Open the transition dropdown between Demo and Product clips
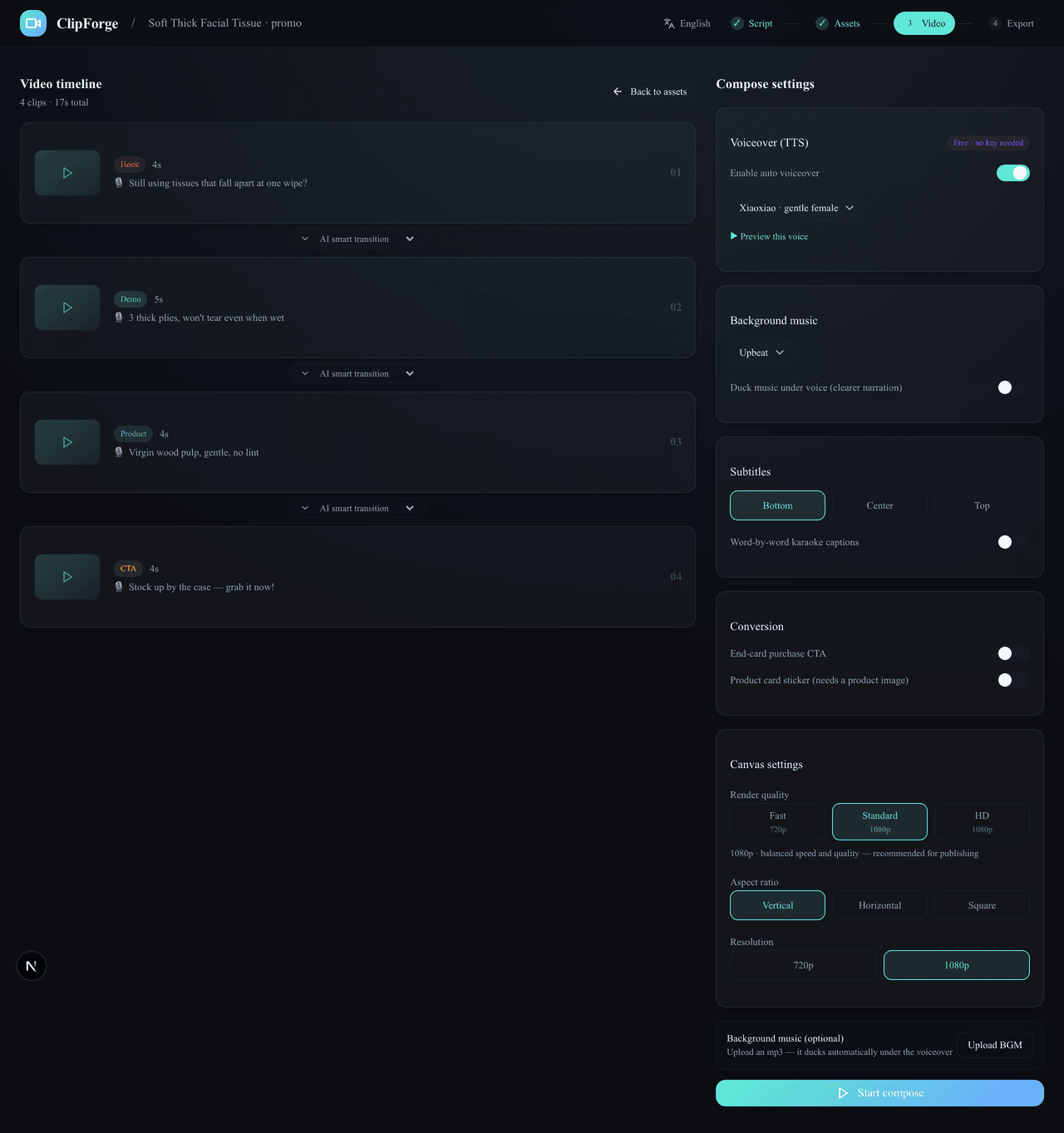Viewport: 1064px width, 1133px height. tap(358, 374)
